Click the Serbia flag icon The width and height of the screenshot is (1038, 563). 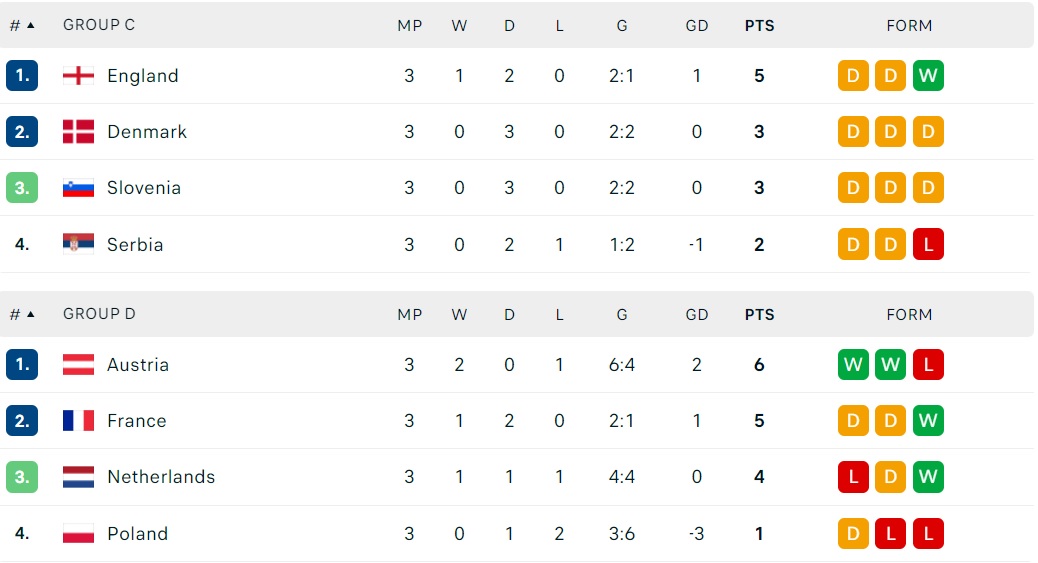coord(78,244)
